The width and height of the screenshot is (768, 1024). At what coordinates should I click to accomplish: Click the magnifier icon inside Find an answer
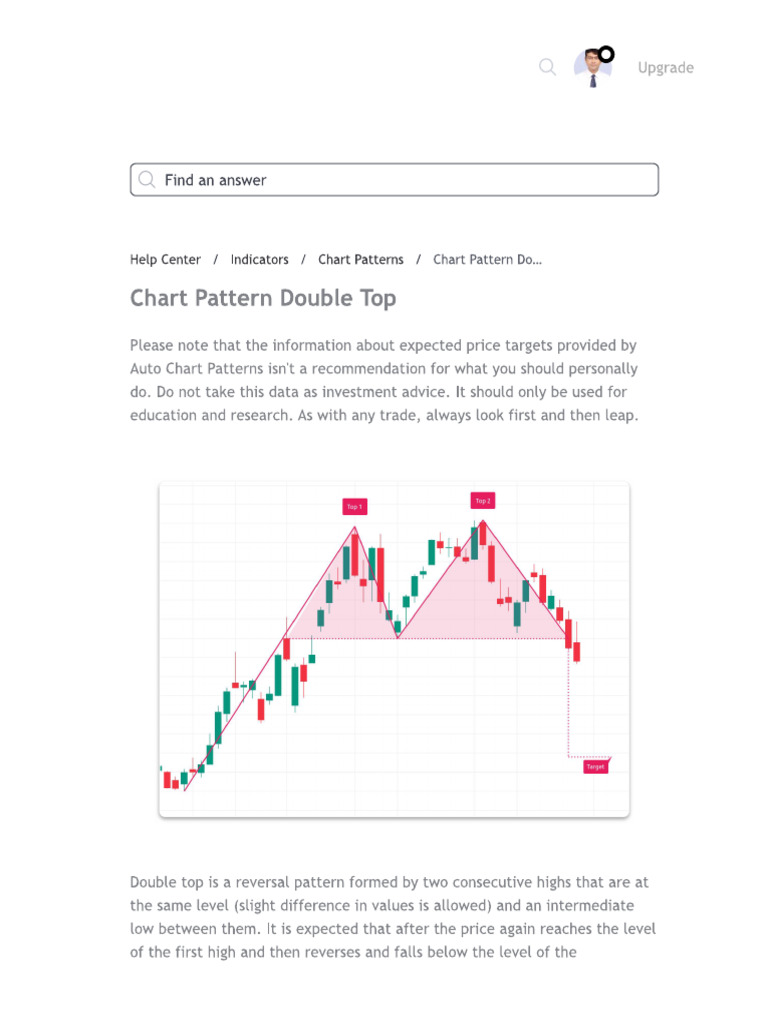(x=147, y=180)
